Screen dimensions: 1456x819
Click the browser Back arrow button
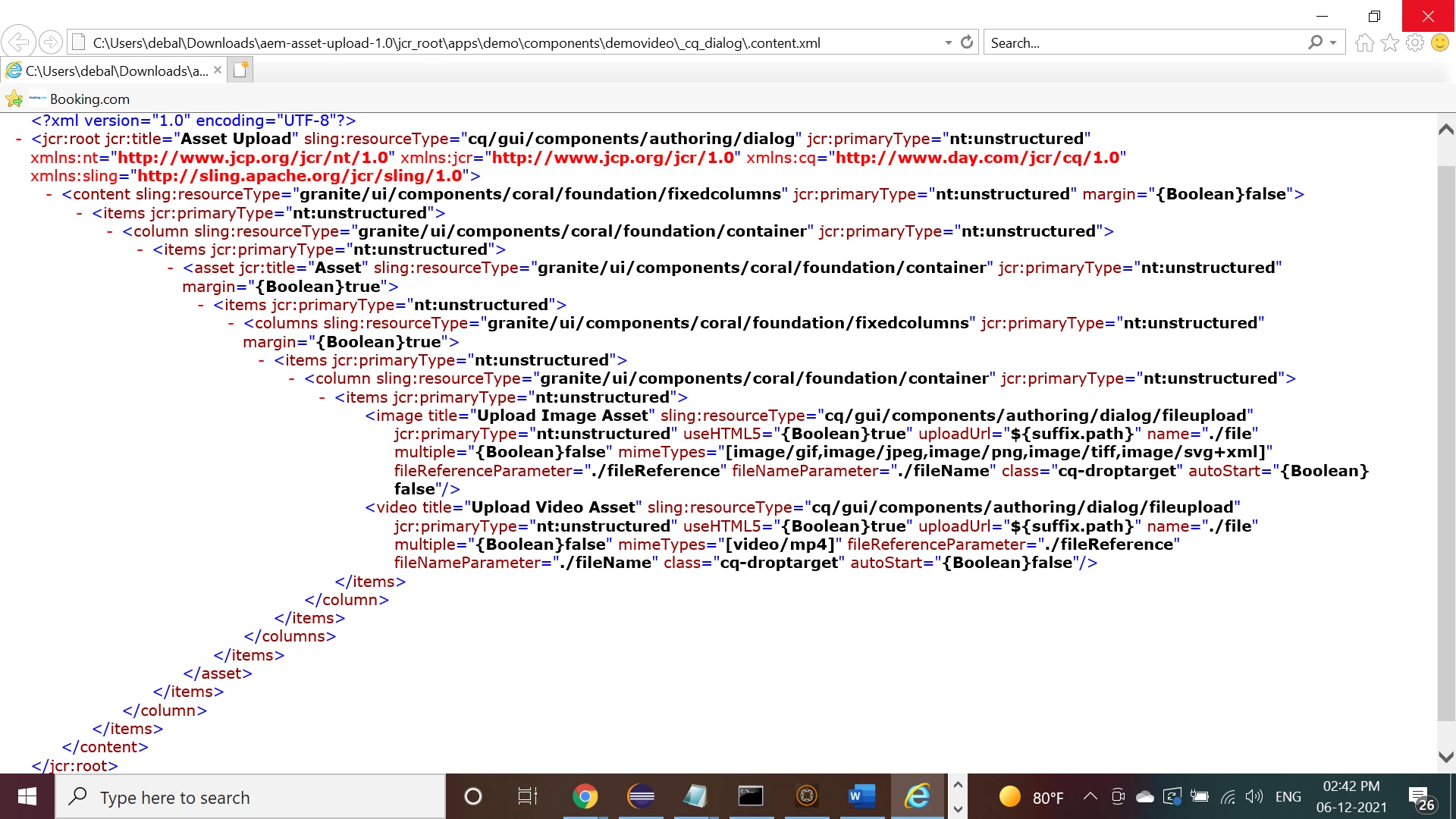pos(19,42)
